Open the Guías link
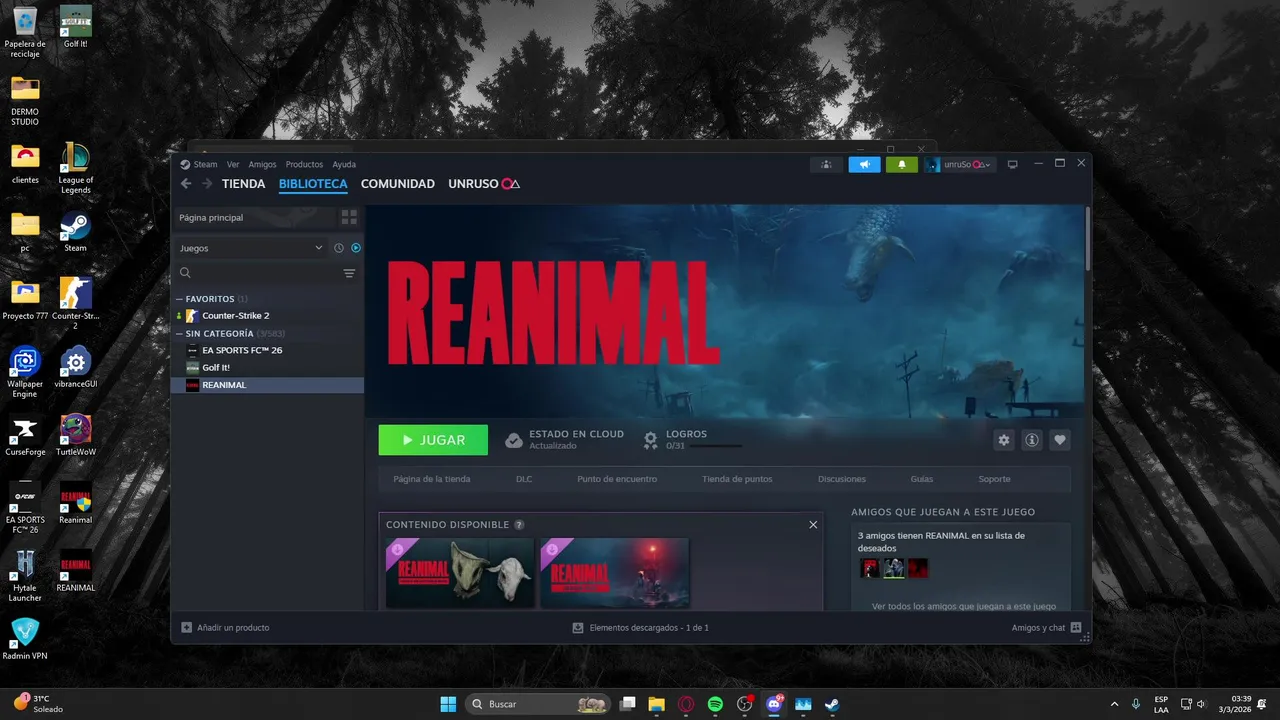The image size is (1280, 720). (922, 479)
